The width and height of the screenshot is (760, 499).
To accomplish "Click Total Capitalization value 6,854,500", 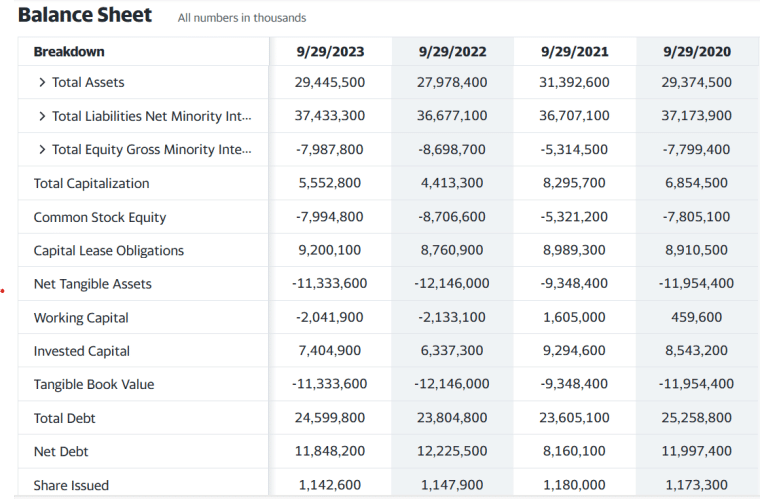I will (696, 183).
